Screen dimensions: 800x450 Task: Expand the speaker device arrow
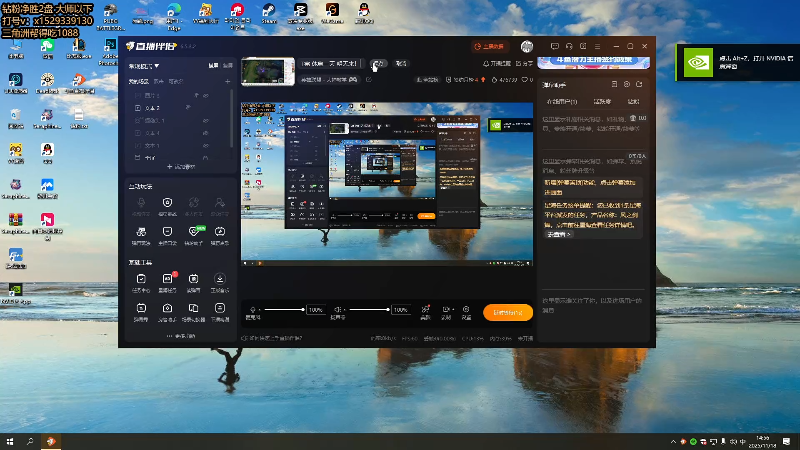tap(344, 310)
